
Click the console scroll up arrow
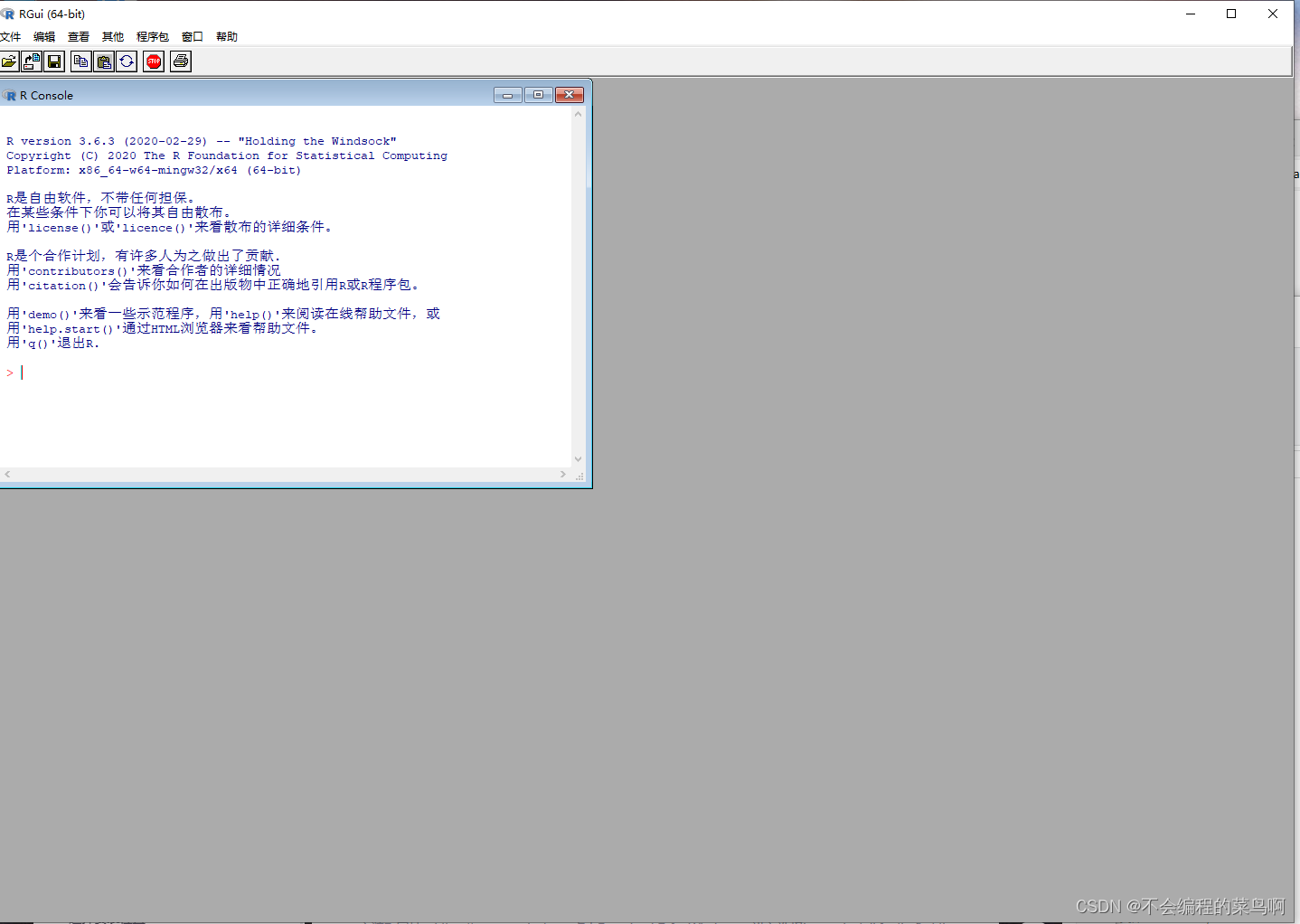coord(578,115)
